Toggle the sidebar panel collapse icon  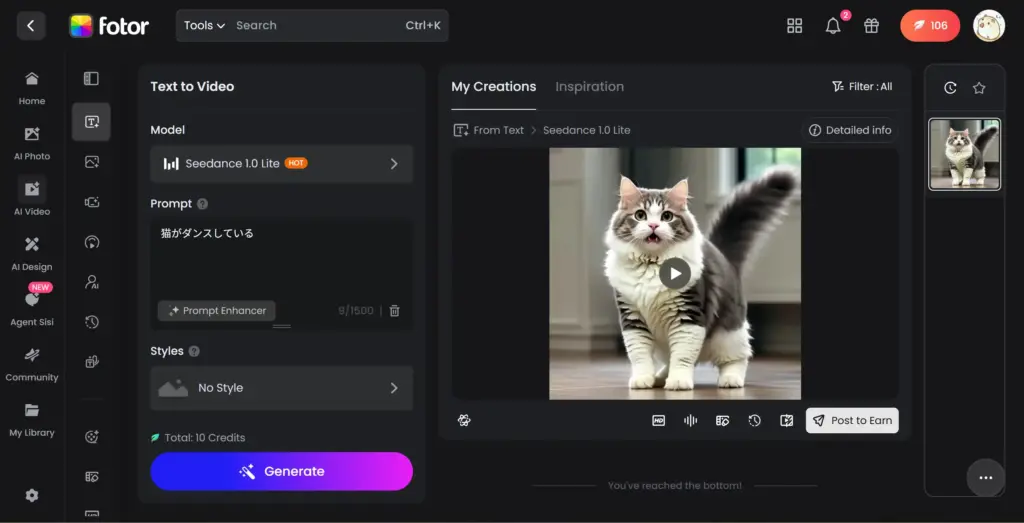91,79
